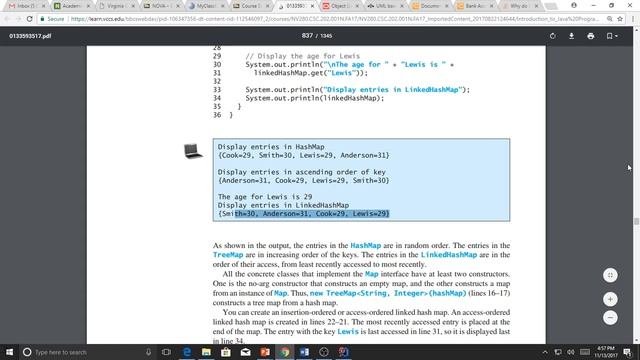Close the Gmail Inbox tab

(x=43, y=6)
